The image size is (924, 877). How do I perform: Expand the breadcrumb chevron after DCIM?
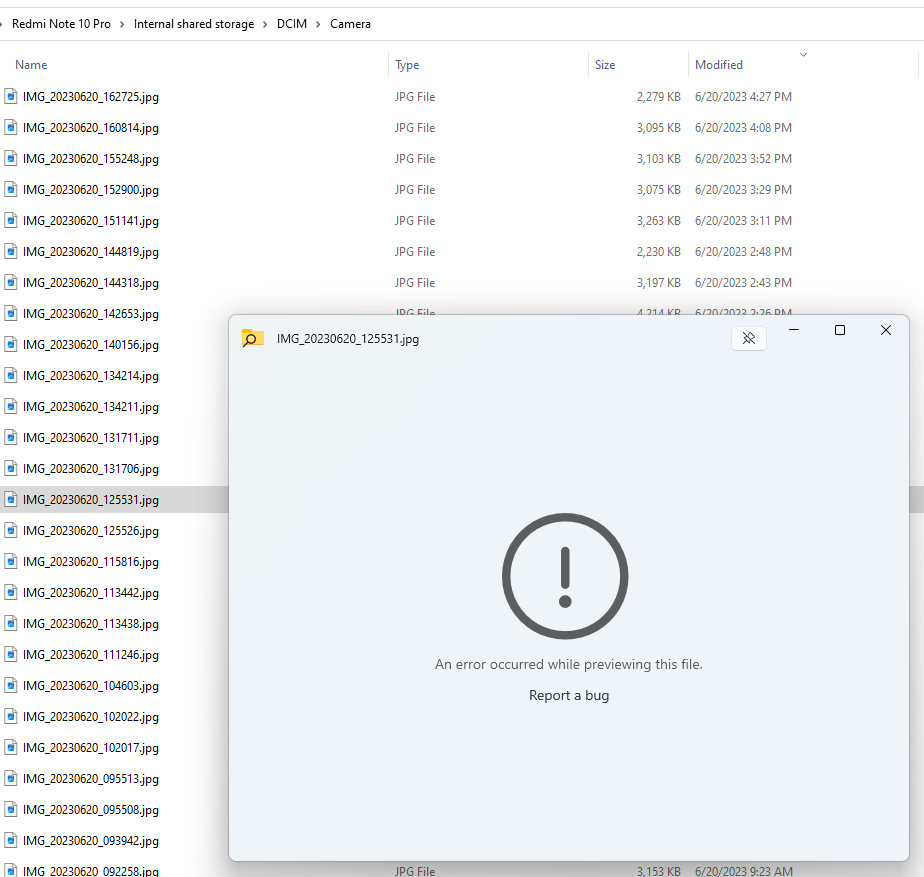coord(317,23)
